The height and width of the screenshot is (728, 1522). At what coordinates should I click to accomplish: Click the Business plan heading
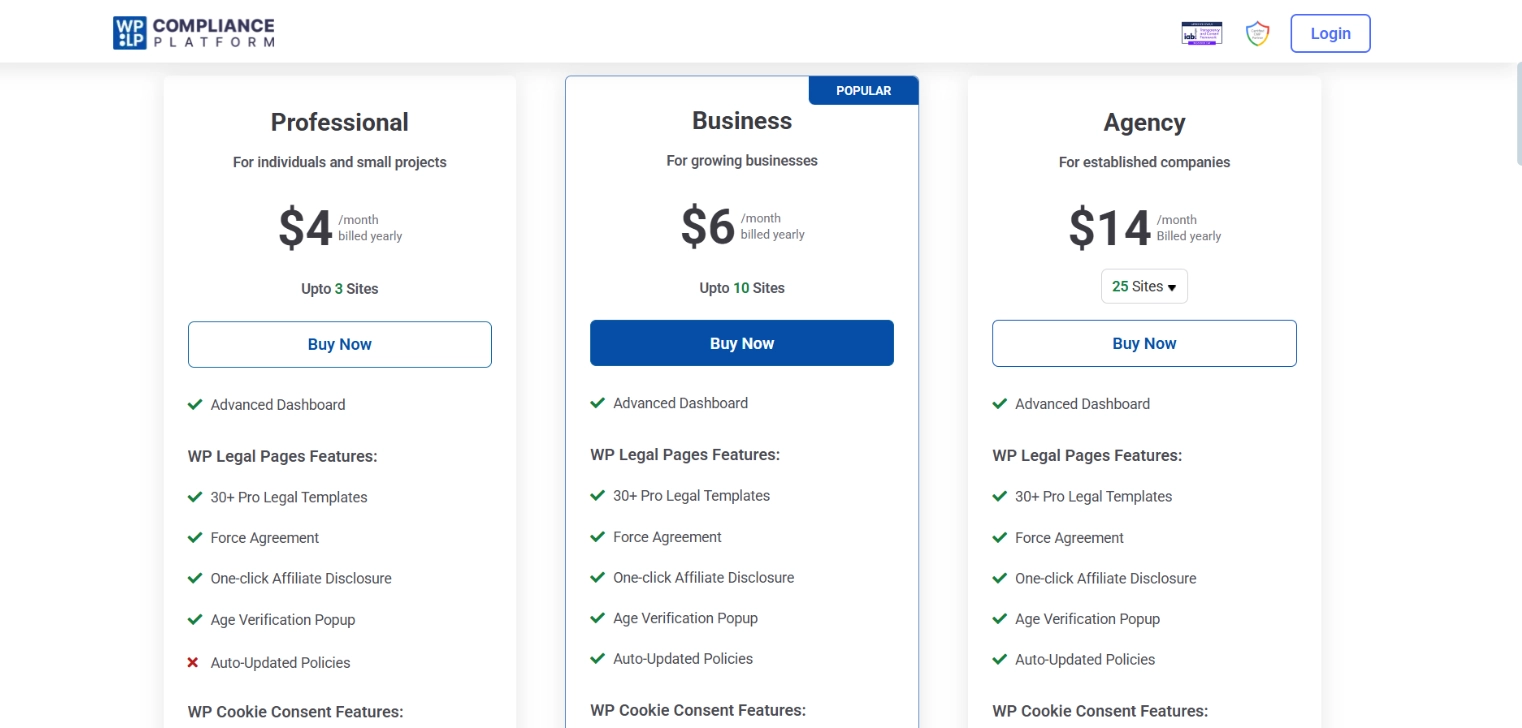[741, 120]
